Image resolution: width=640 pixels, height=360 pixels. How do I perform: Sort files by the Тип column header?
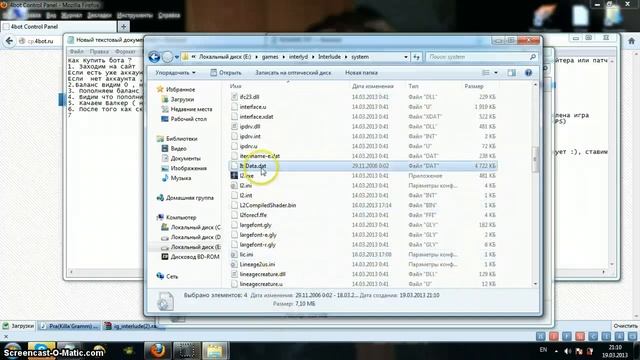click(x=413, y=86)
